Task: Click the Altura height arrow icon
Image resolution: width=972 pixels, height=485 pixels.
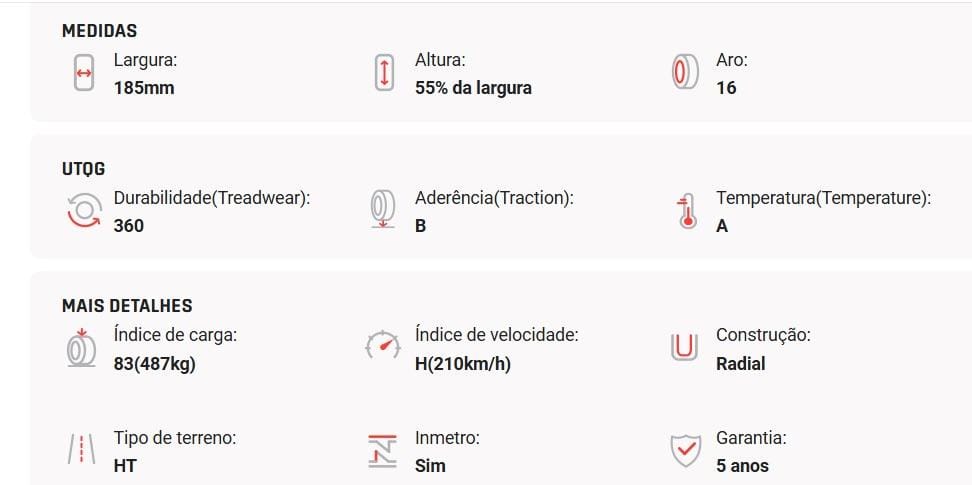Action: [x=384, y=73]
